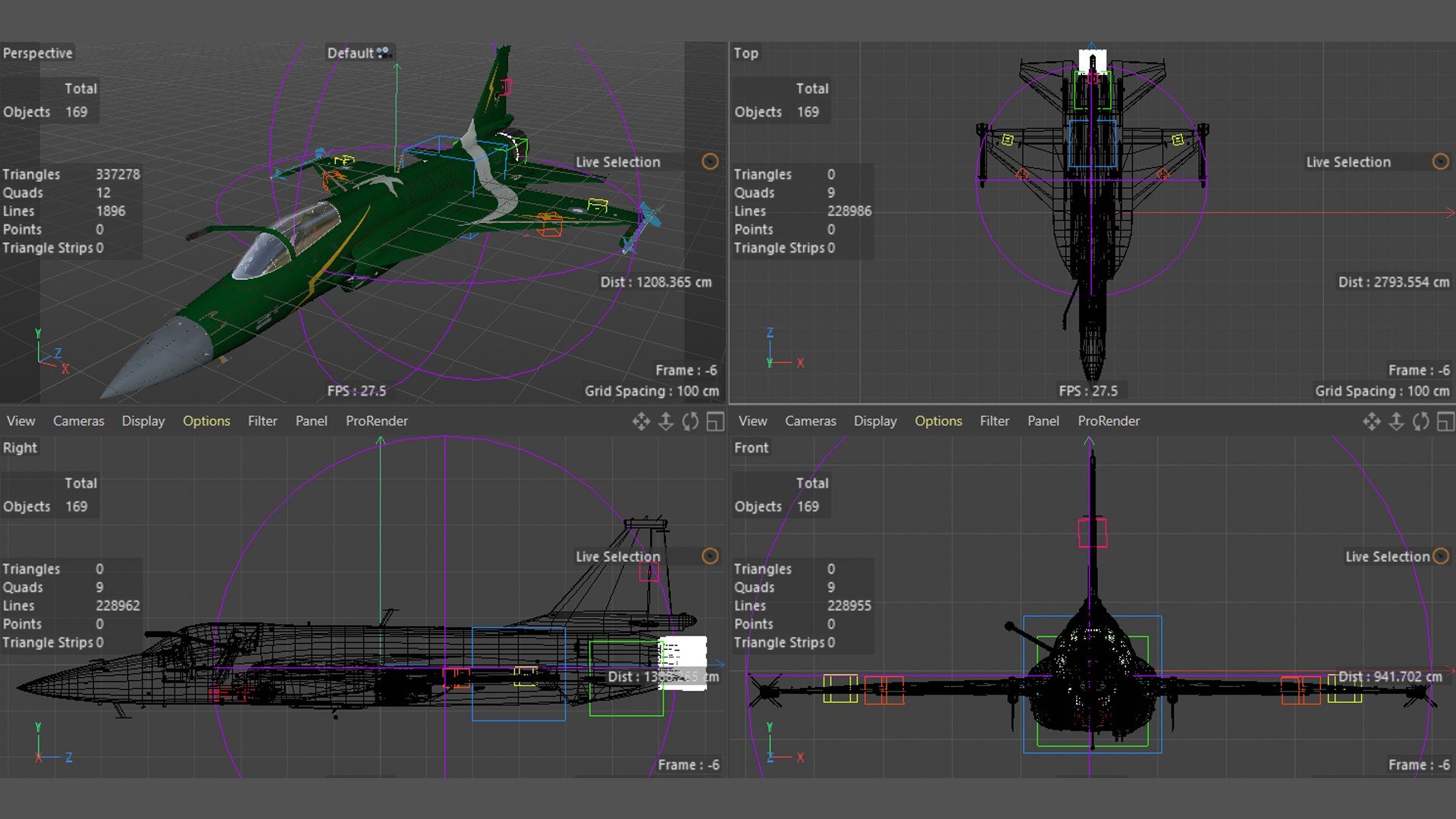Click Quads 12 stat in Perspective view
This screenshot has width=1456, height=819.
coord(57,193)
